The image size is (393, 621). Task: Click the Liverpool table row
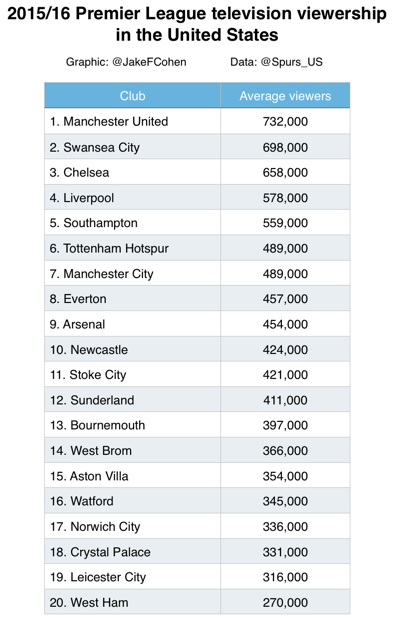[197, 198]
